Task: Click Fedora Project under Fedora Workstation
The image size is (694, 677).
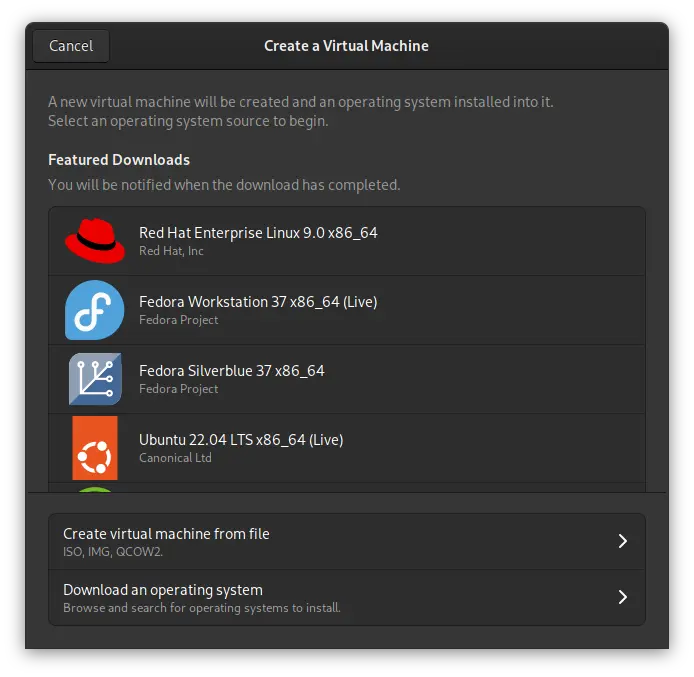Action: coord(178,320)
